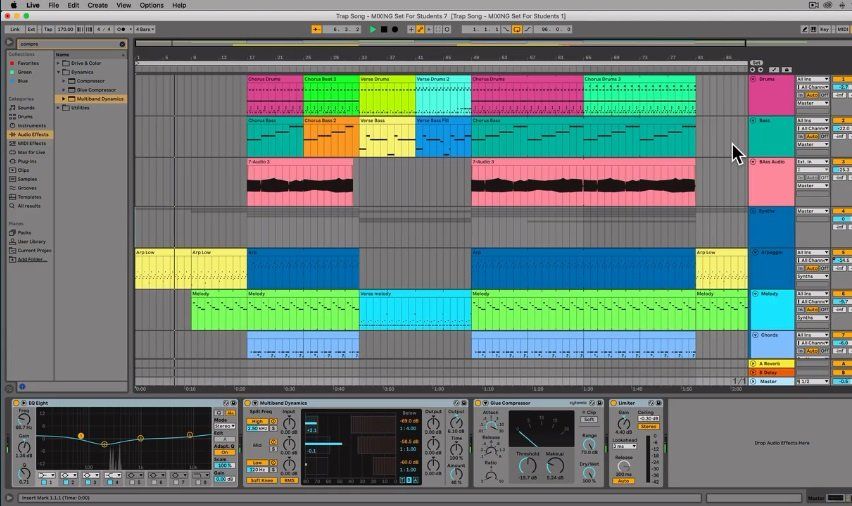Click the Add Folder link in Places
The width and height of the screenshot is (852, 506).
(x=31, y=259)
